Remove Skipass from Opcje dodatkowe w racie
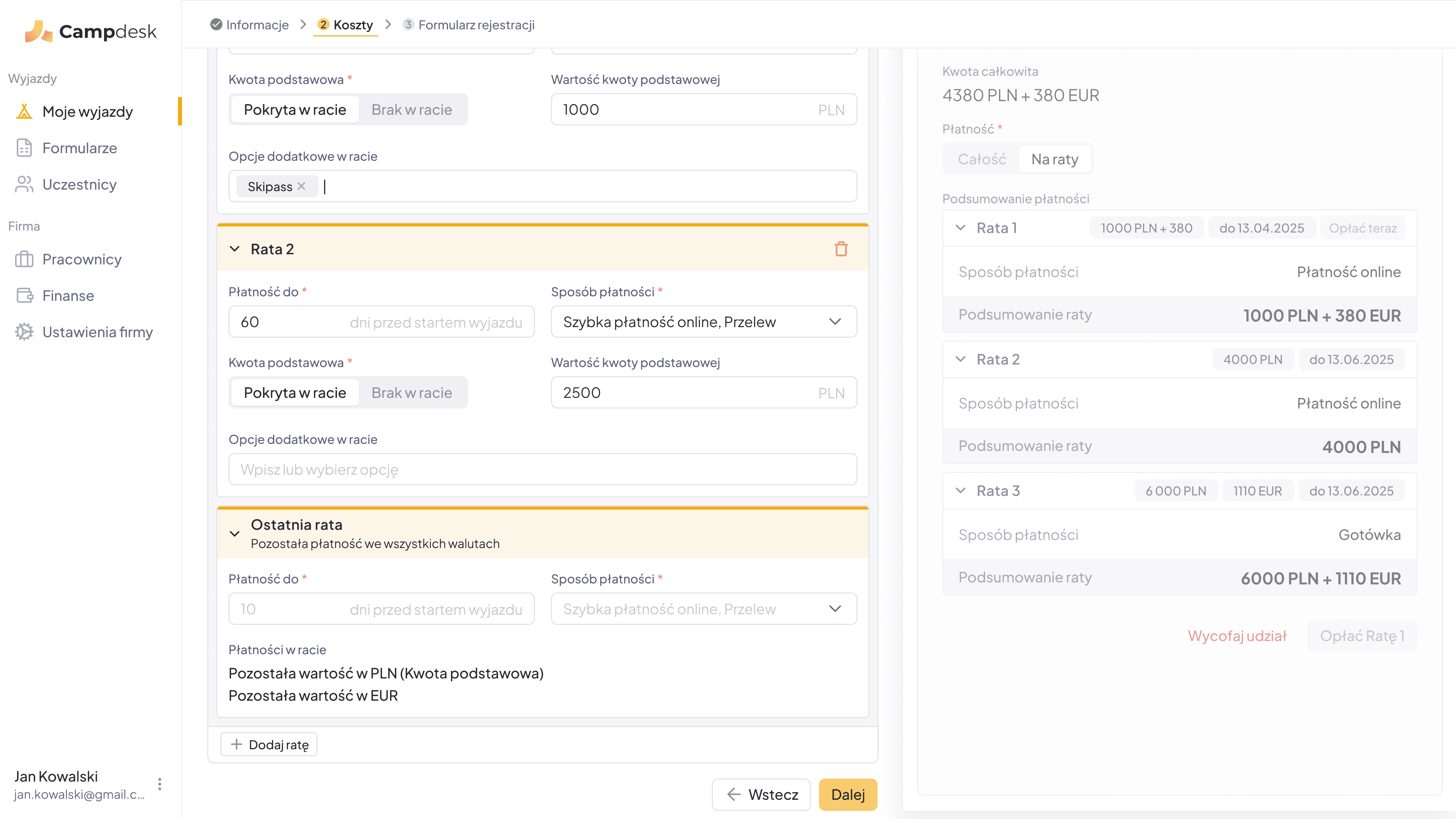This screenshot has width=1456, height=819. [x=301, y=186]
